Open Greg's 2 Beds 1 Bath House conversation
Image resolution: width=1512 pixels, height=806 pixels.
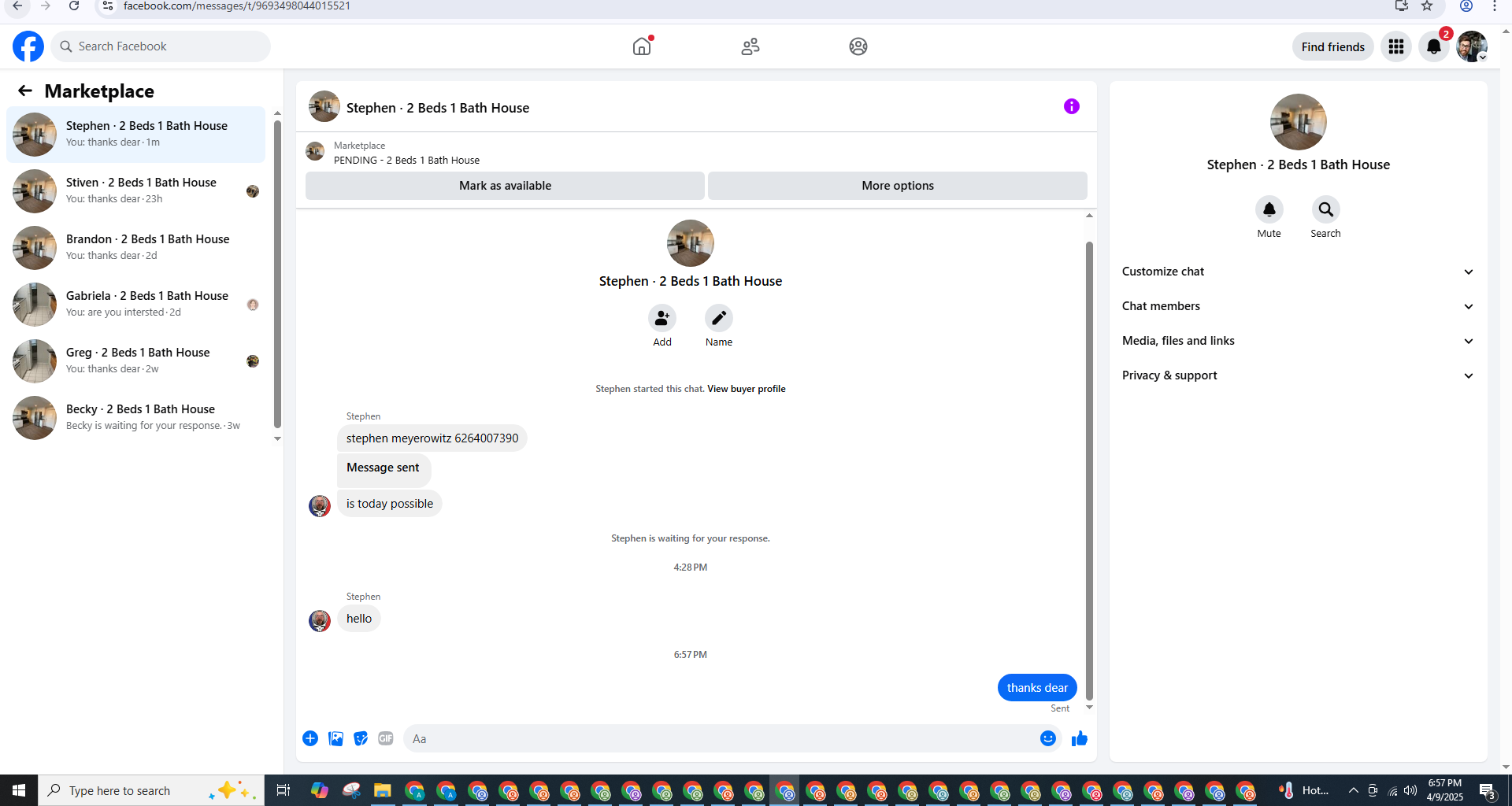click(x=136, y=361)
